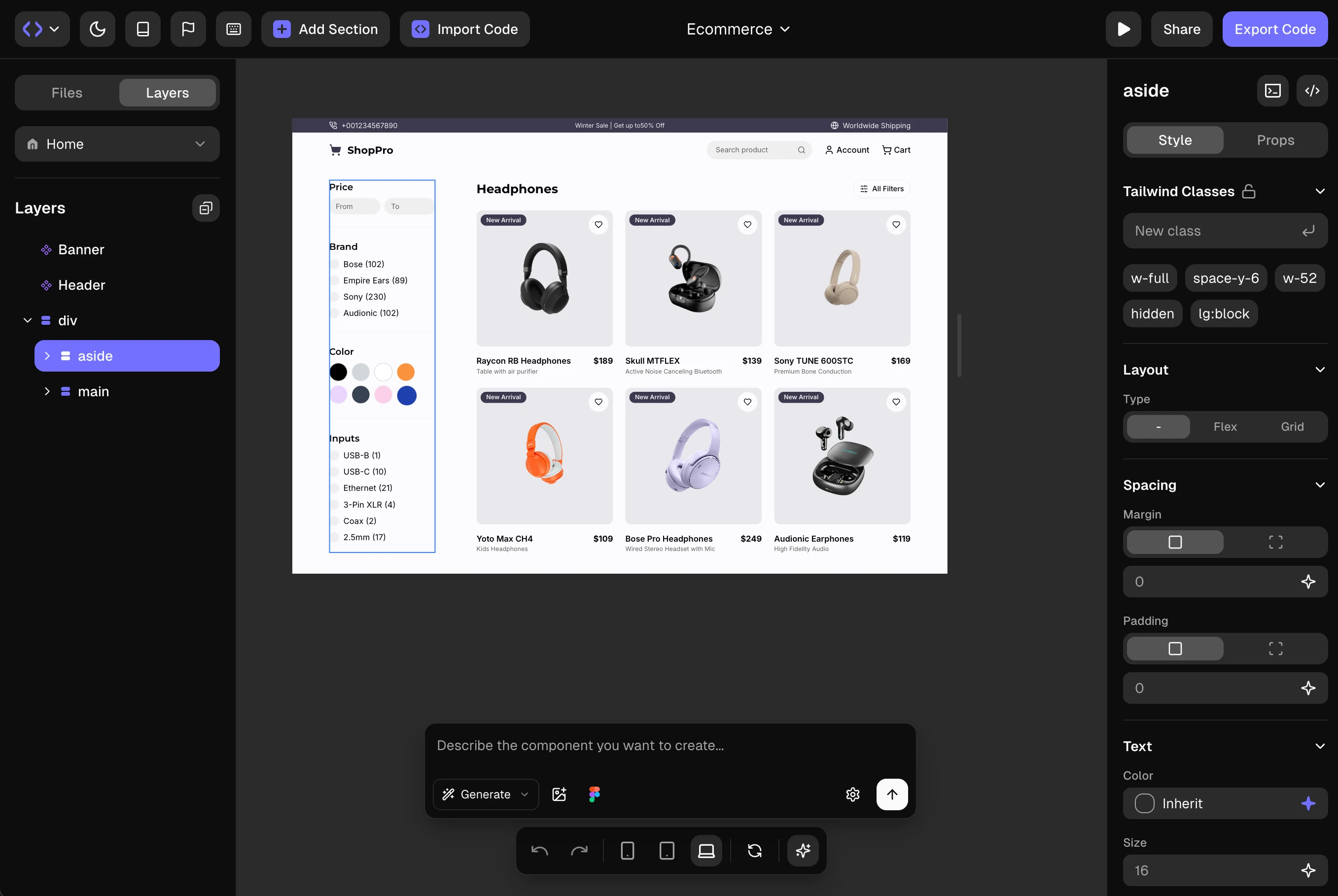Click the Tailwind Classes lock icon
1338x896 pixels.
point(1249,191)
